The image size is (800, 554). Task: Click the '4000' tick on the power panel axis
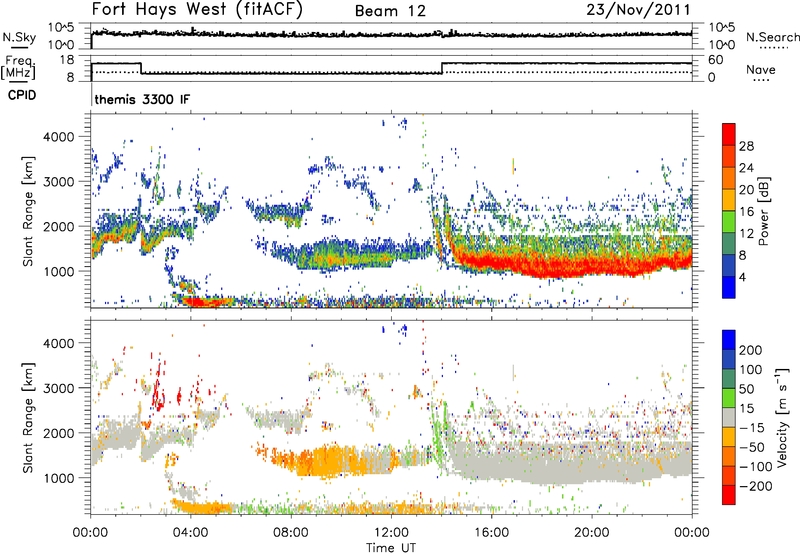58,137
